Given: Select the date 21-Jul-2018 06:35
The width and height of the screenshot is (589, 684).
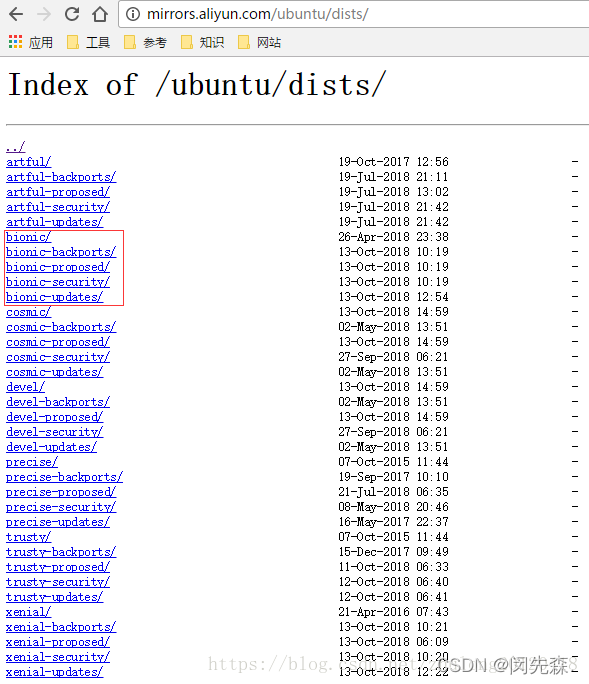Looking at the screenshot, I should pyautogui.click(x=394, y=492).
